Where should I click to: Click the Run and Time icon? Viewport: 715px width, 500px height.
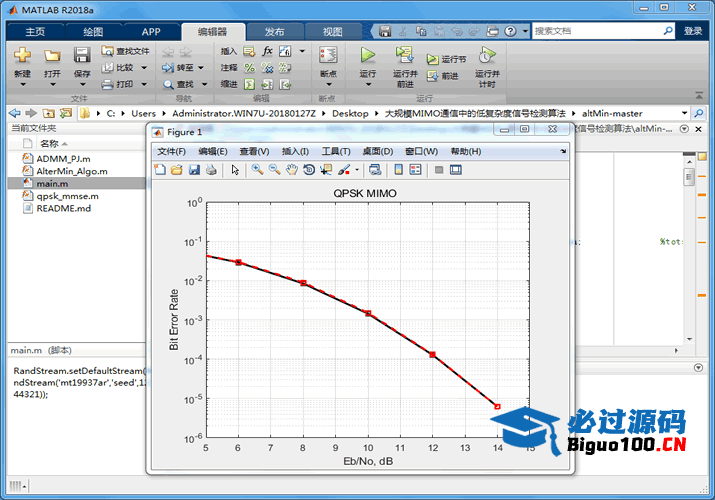tap(487, 55)
